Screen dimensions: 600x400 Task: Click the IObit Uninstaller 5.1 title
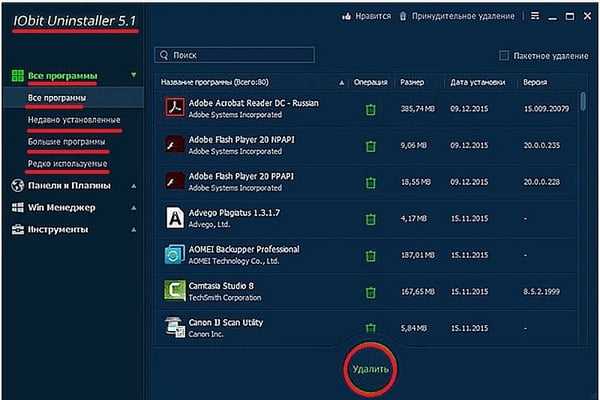click(75, 21)
